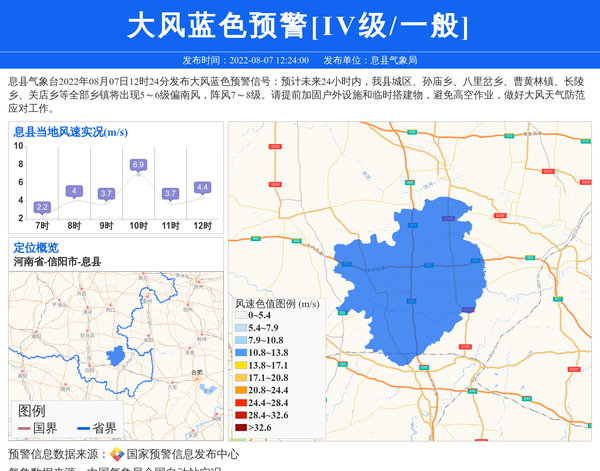Click the 河南省-信阳市-息县 location text
The image size is (600, 471).
[57, 261]
